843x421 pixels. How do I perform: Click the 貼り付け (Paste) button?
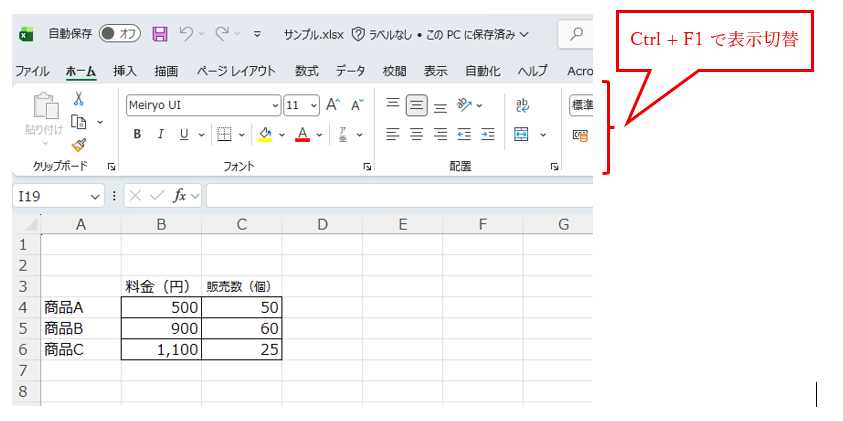point(44,115)
